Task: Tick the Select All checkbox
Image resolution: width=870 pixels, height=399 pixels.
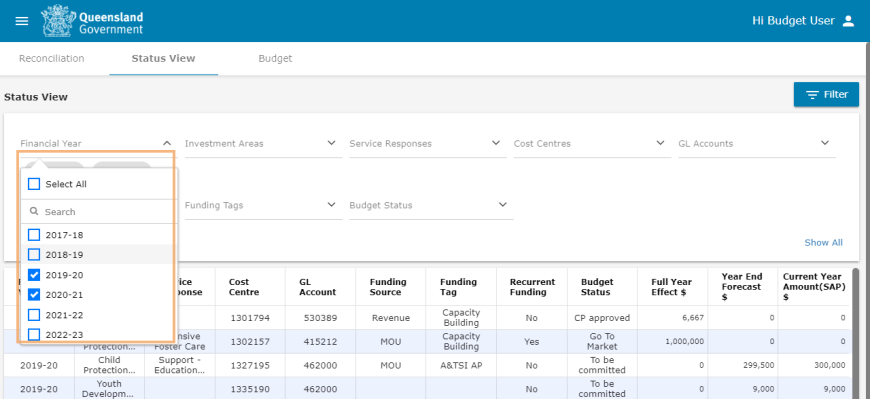Action: pyautogui.click(x=34, y=184)
